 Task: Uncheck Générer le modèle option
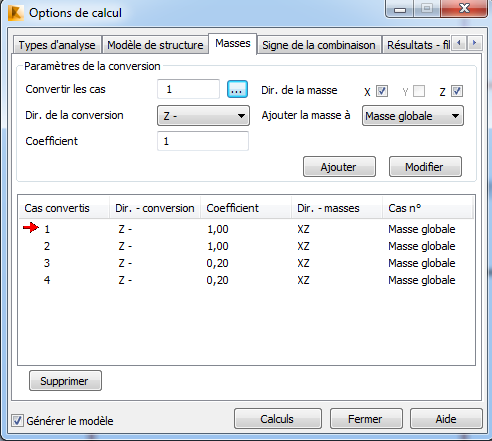(x=17, y=420)
